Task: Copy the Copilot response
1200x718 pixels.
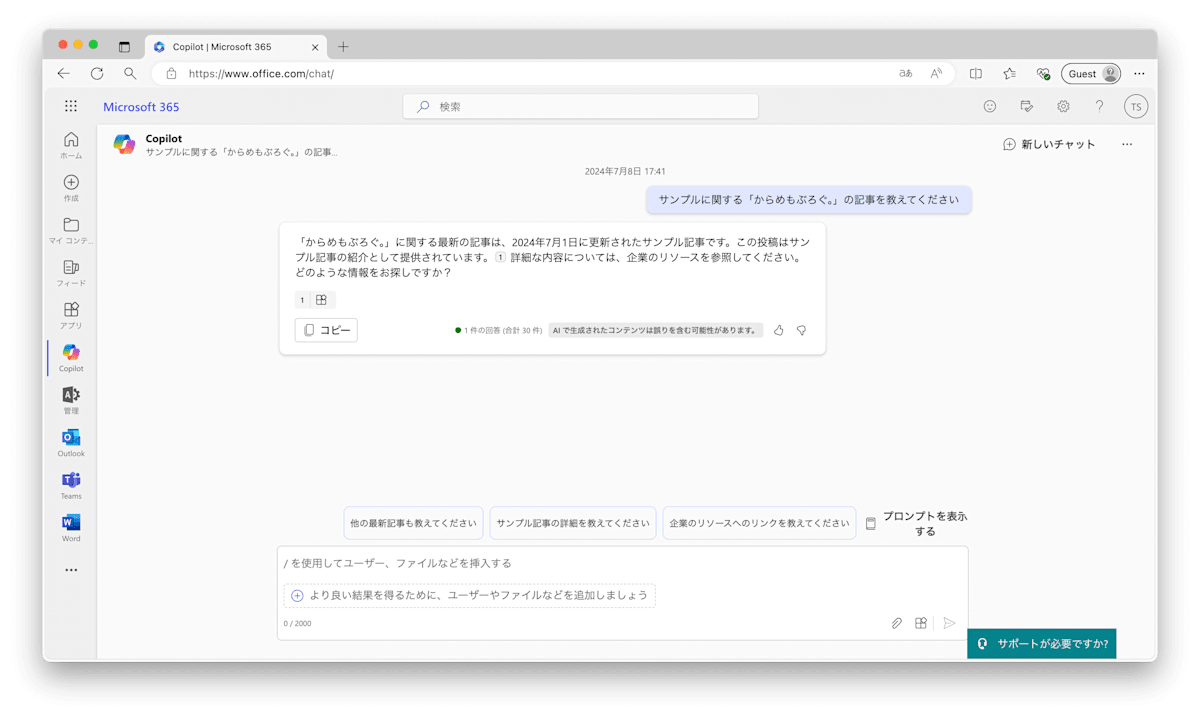Action: (x=326, y=330)
